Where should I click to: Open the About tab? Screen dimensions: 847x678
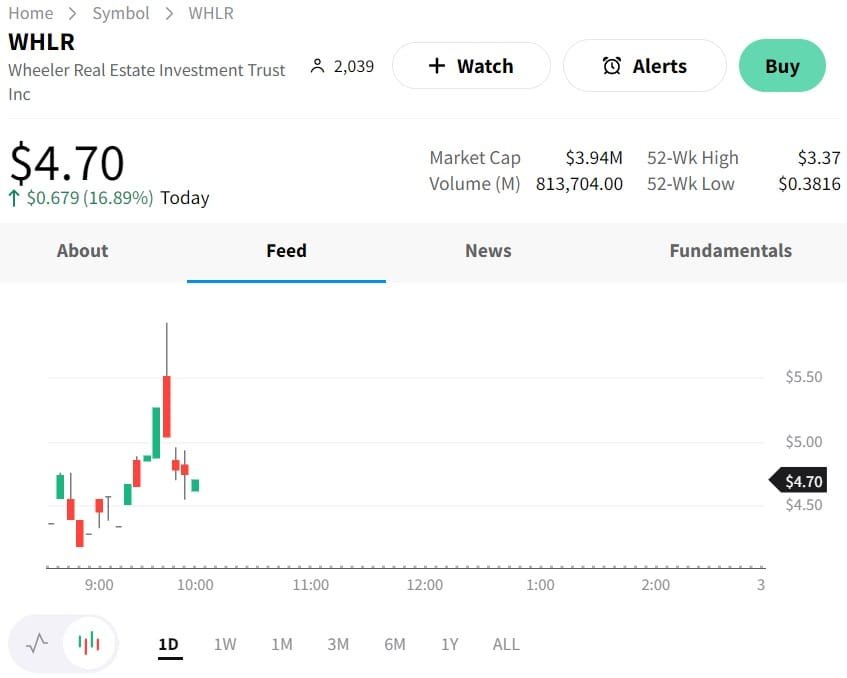point(82,251)
